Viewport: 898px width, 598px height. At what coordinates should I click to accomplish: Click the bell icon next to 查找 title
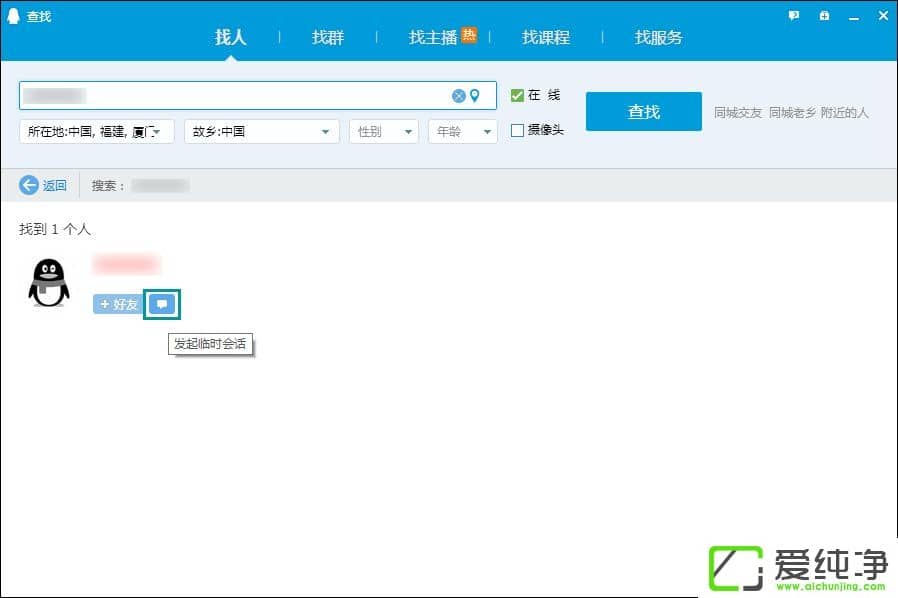click(12, 15)
